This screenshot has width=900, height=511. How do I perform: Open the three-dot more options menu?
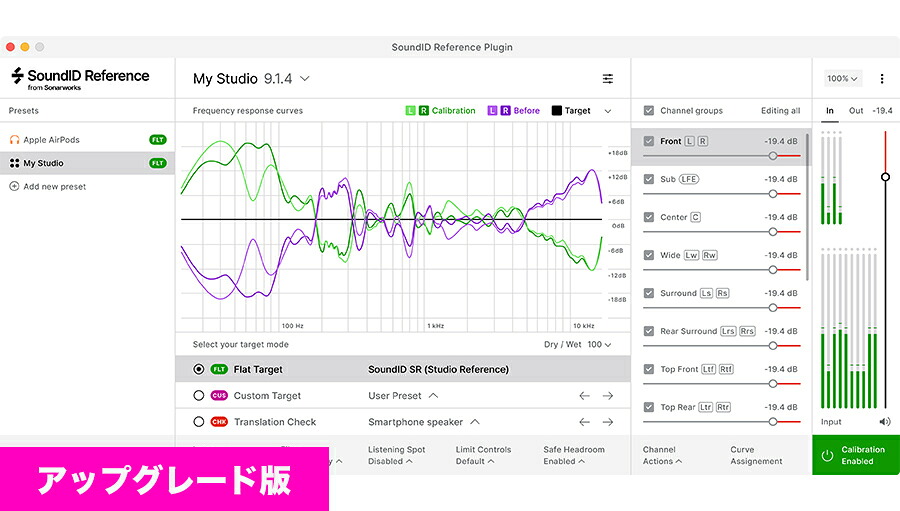click(882, 79)
